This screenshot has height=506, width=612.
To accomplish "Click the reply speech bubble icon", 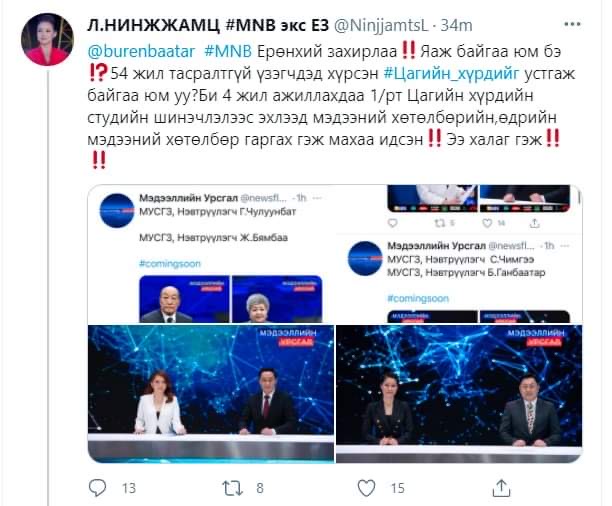I will point(97,488).
